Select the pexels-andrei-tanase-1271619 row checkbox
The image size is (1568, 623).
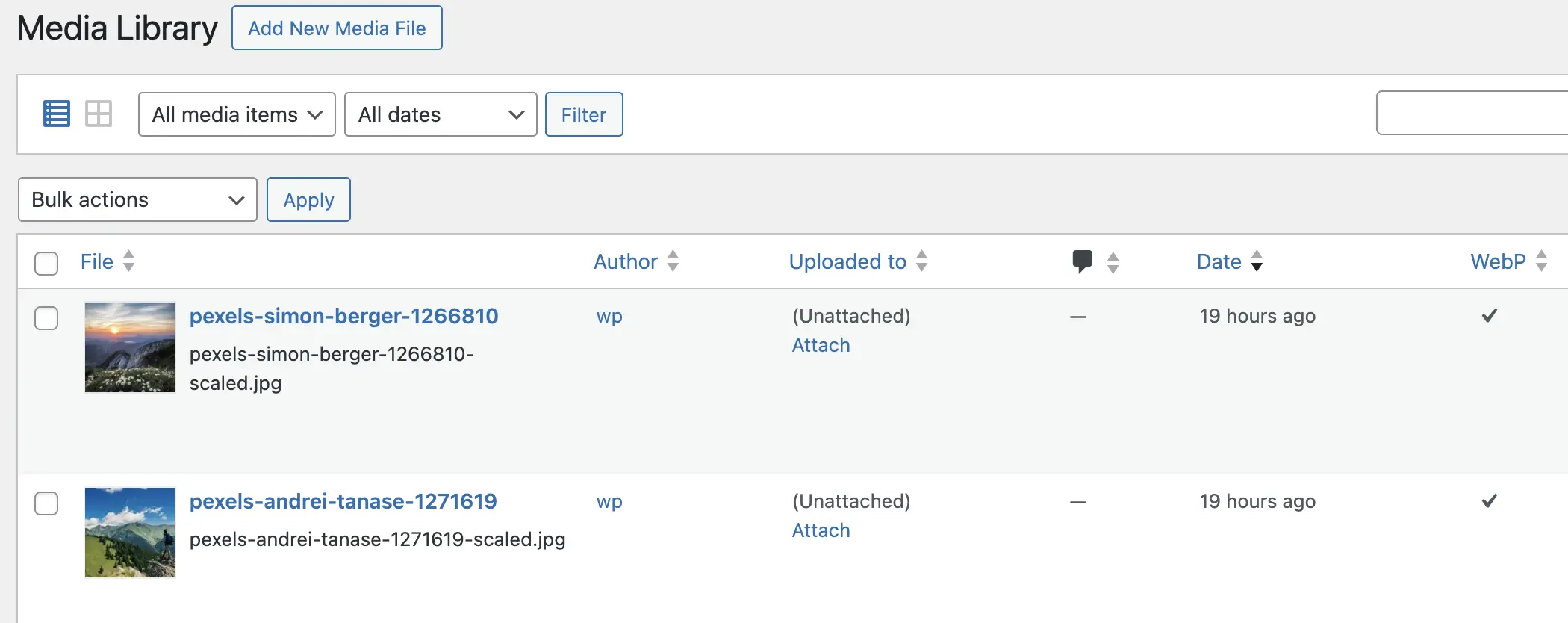(x=46, y=503)
